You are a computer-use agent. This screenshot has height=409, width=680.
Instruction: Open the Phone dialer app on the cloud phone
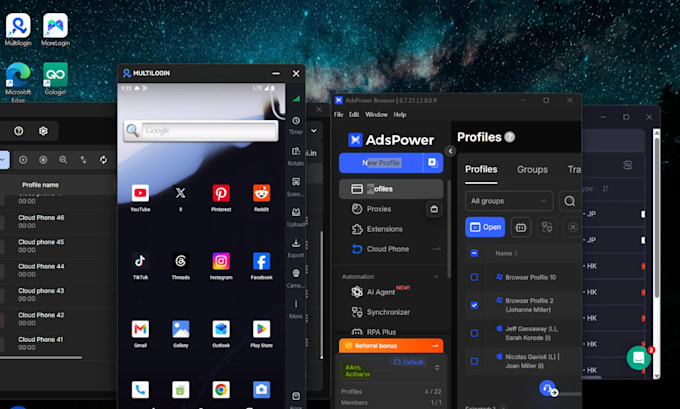(x=140, y=389)
